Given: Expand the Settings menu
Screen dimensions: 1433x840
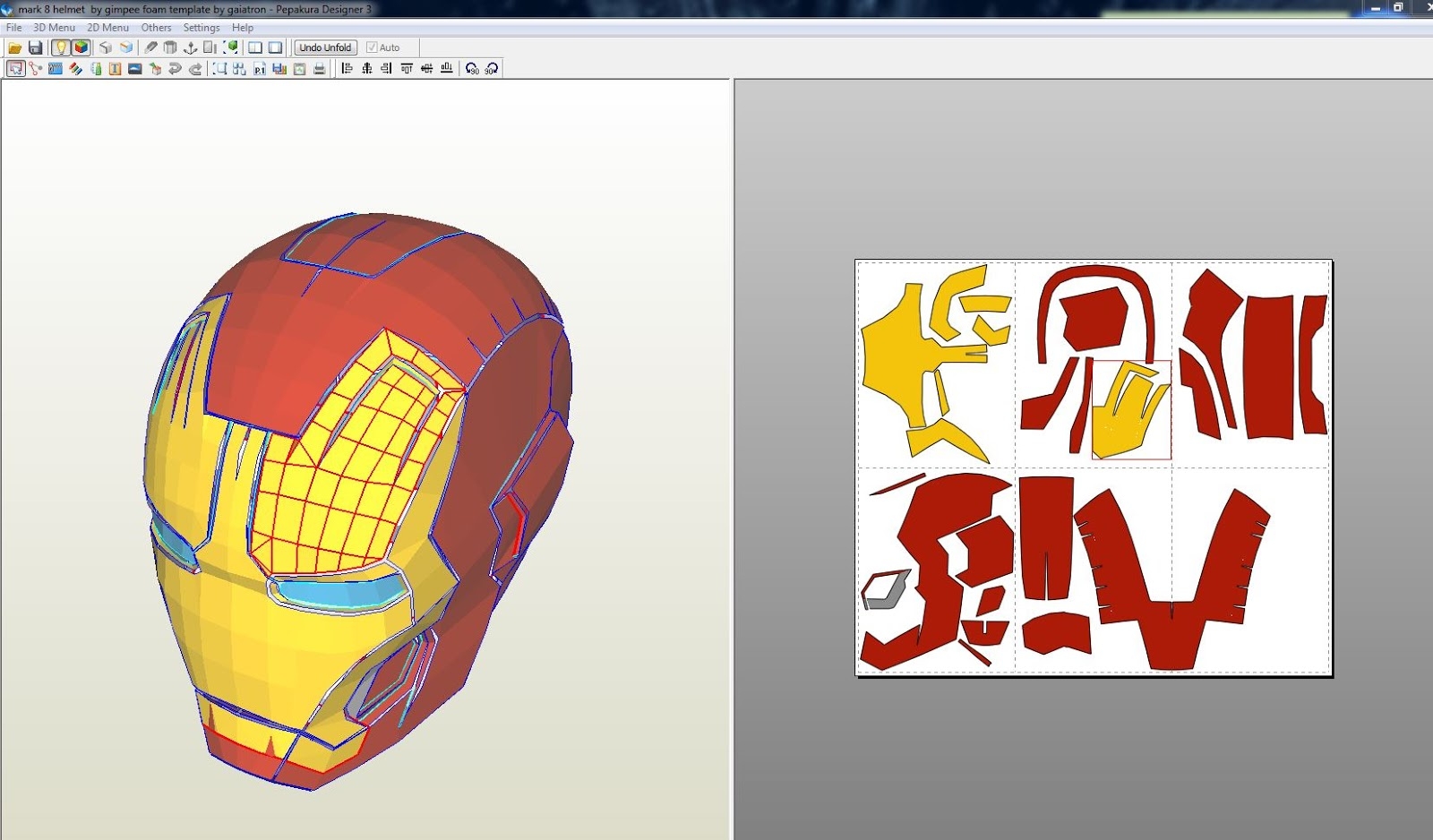Looking at the screenshot, I should coord(202,28).
